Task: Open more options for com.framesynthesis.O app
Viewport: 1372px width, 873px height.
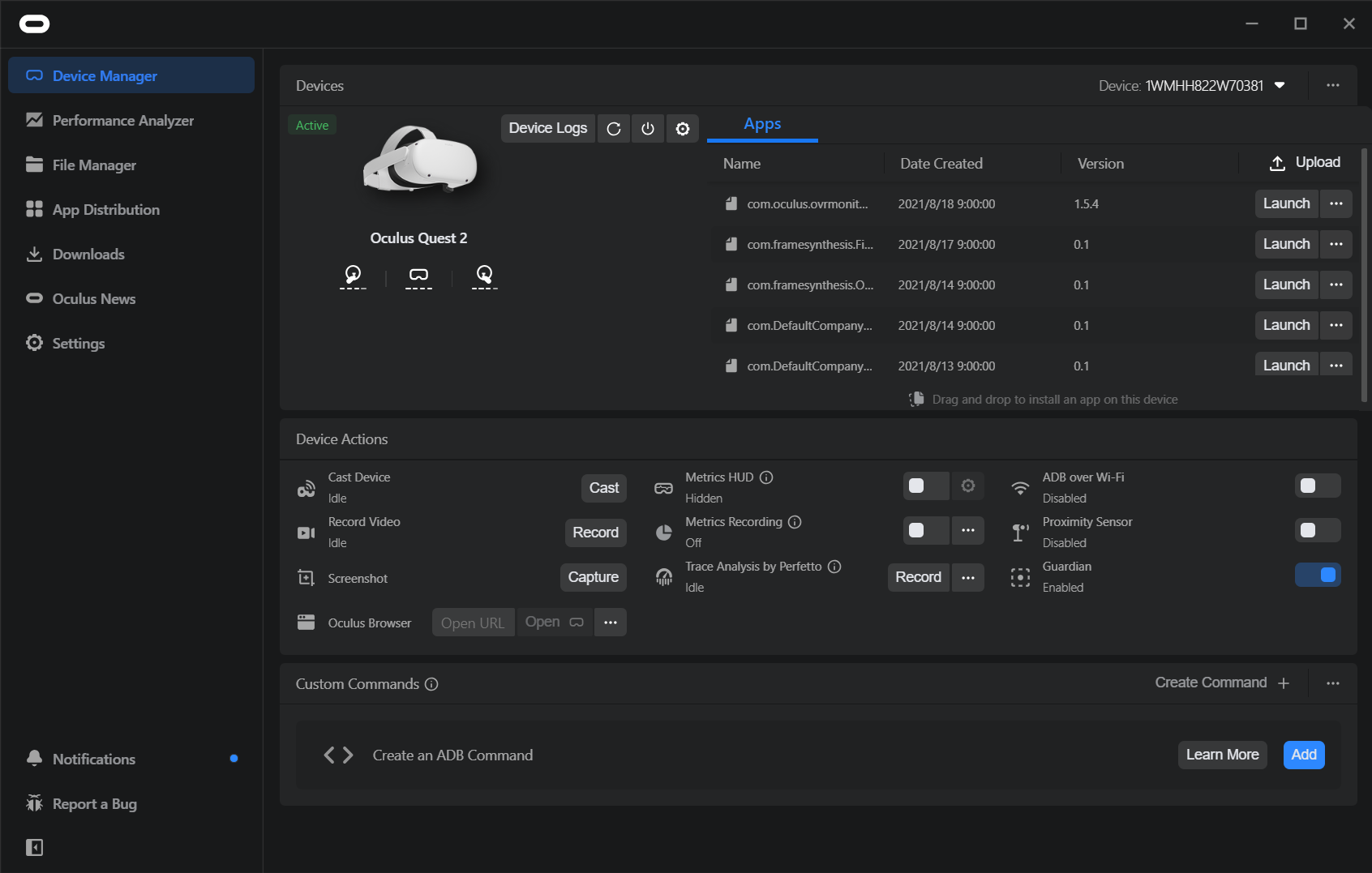Action: pyautogui.click(x=1336, y=285)
